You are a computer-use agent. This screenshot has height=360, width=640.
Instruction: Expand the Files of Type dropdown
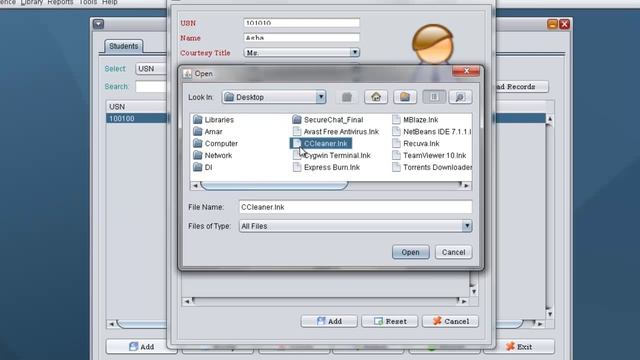point(467,226)
